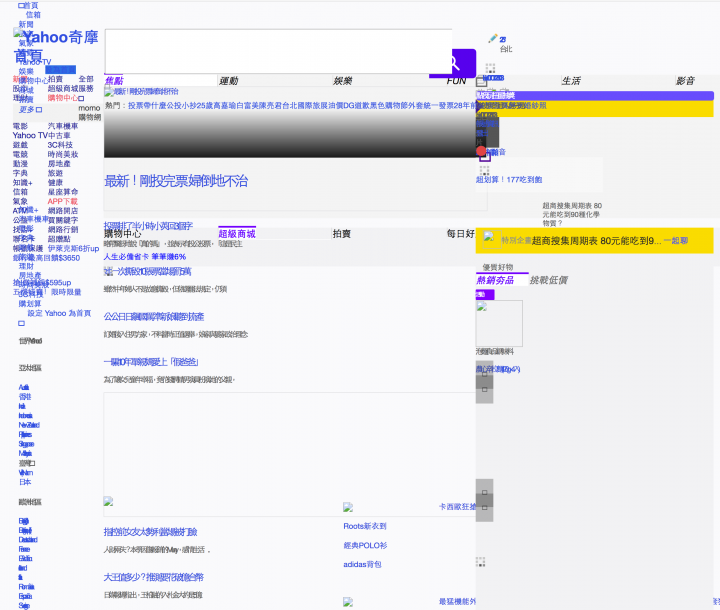The image size is (720, 610).
Task: Open the 超划算！177吃到飽 link
Action: coord(509,180)
